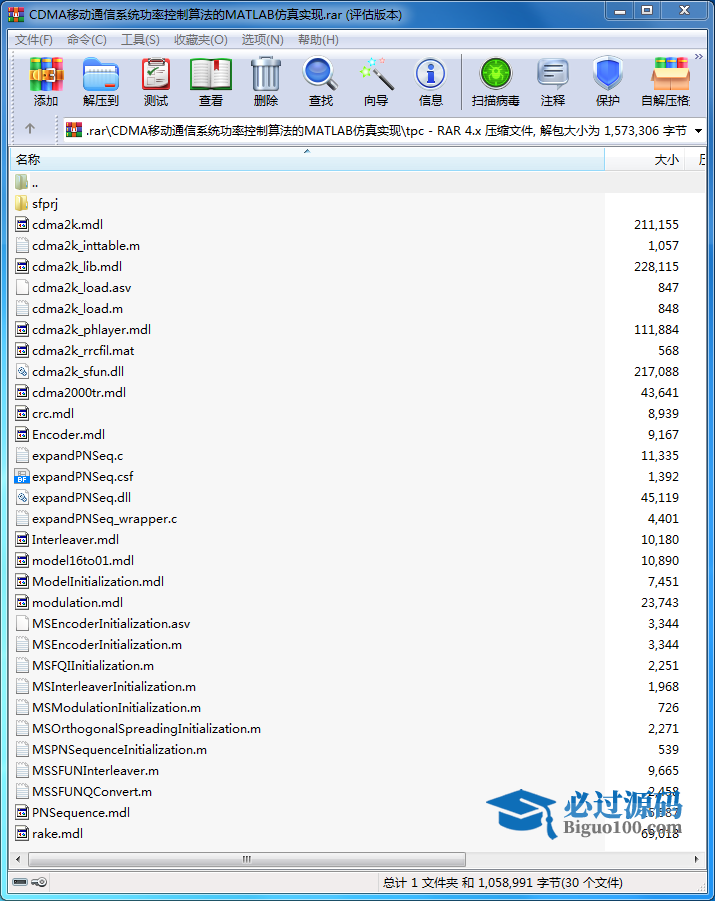Click the cdma2k_rrcfil.mat file icon
This screenshot has height=901, width=715.
(x=22, y=351)
